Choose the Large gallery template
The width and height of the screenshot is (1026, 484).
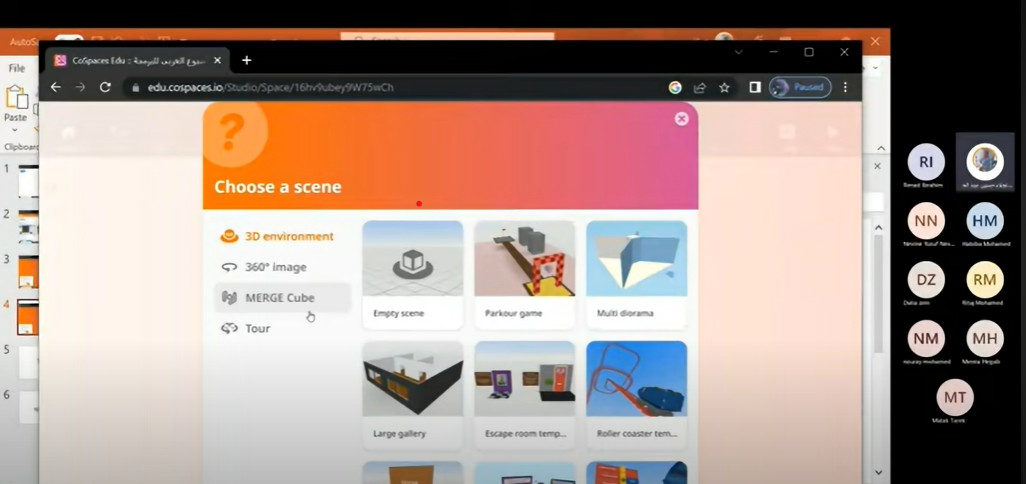[x=412, y=394]
